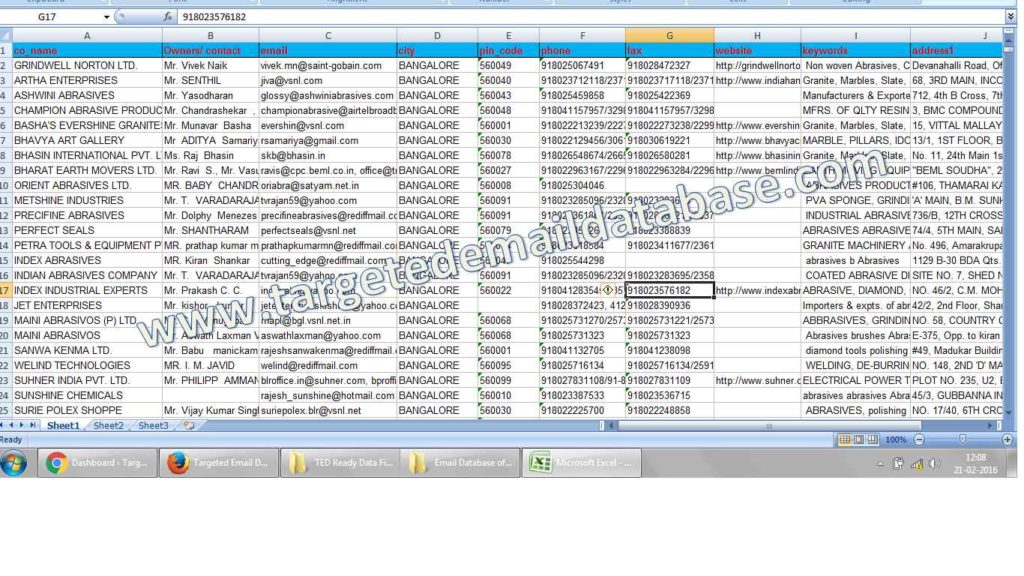Viewport: 1024px width, 576px height.
Task: Jump to the last sheet with the tab arrow
Action: click(x=33, y=425)
